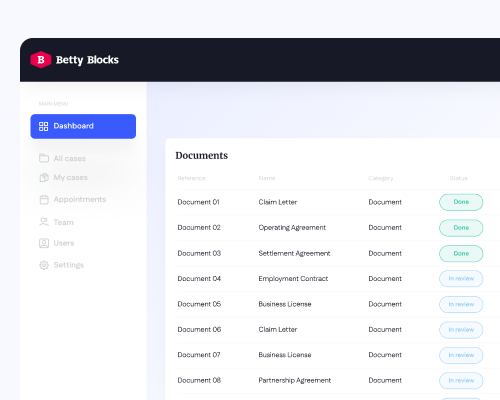Click the MAIN MENU label
500x400 pixels.
[53, 104]
